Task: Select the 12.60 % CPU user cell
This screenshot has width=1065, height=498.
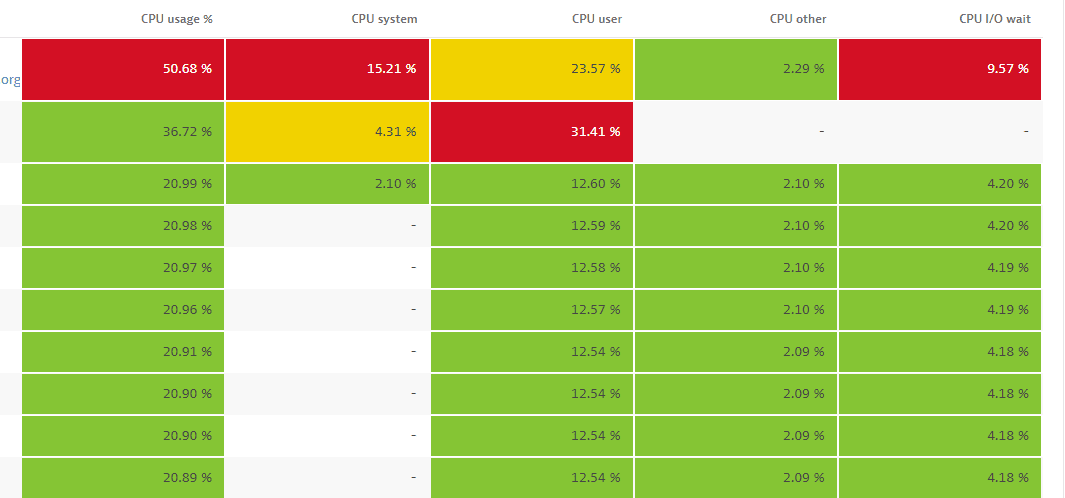Action: (x=532, y=183)
